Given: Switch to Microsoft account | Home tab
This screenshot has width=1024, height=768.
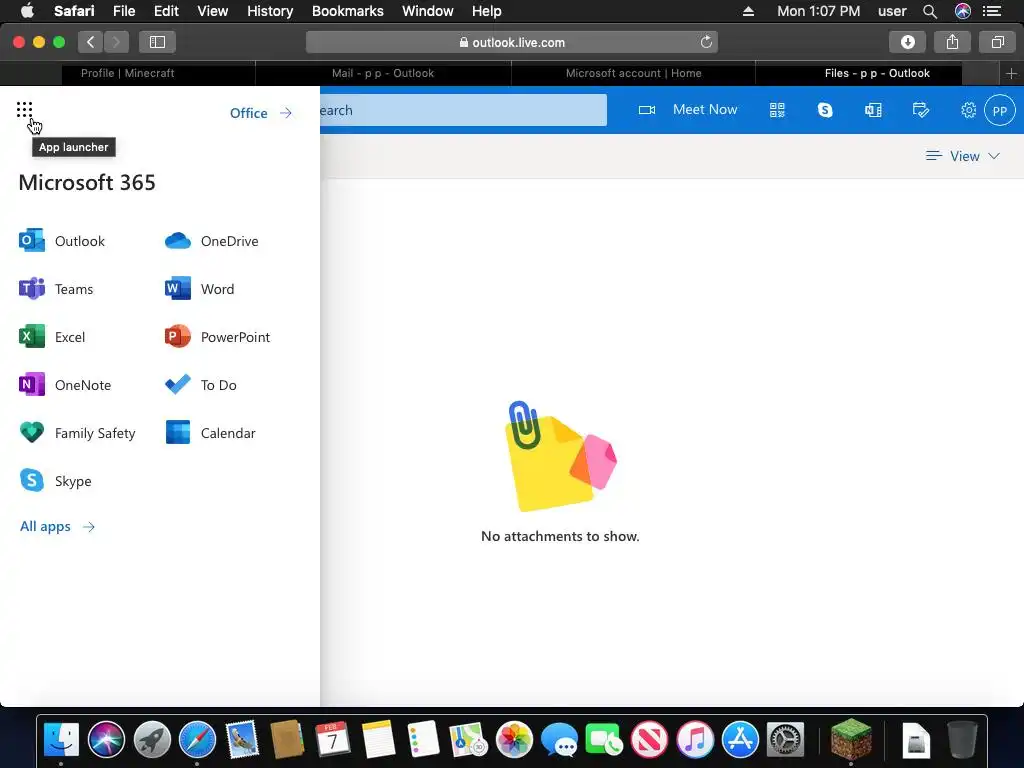Looking at the screenshot, I should click(x=633, y=73).
